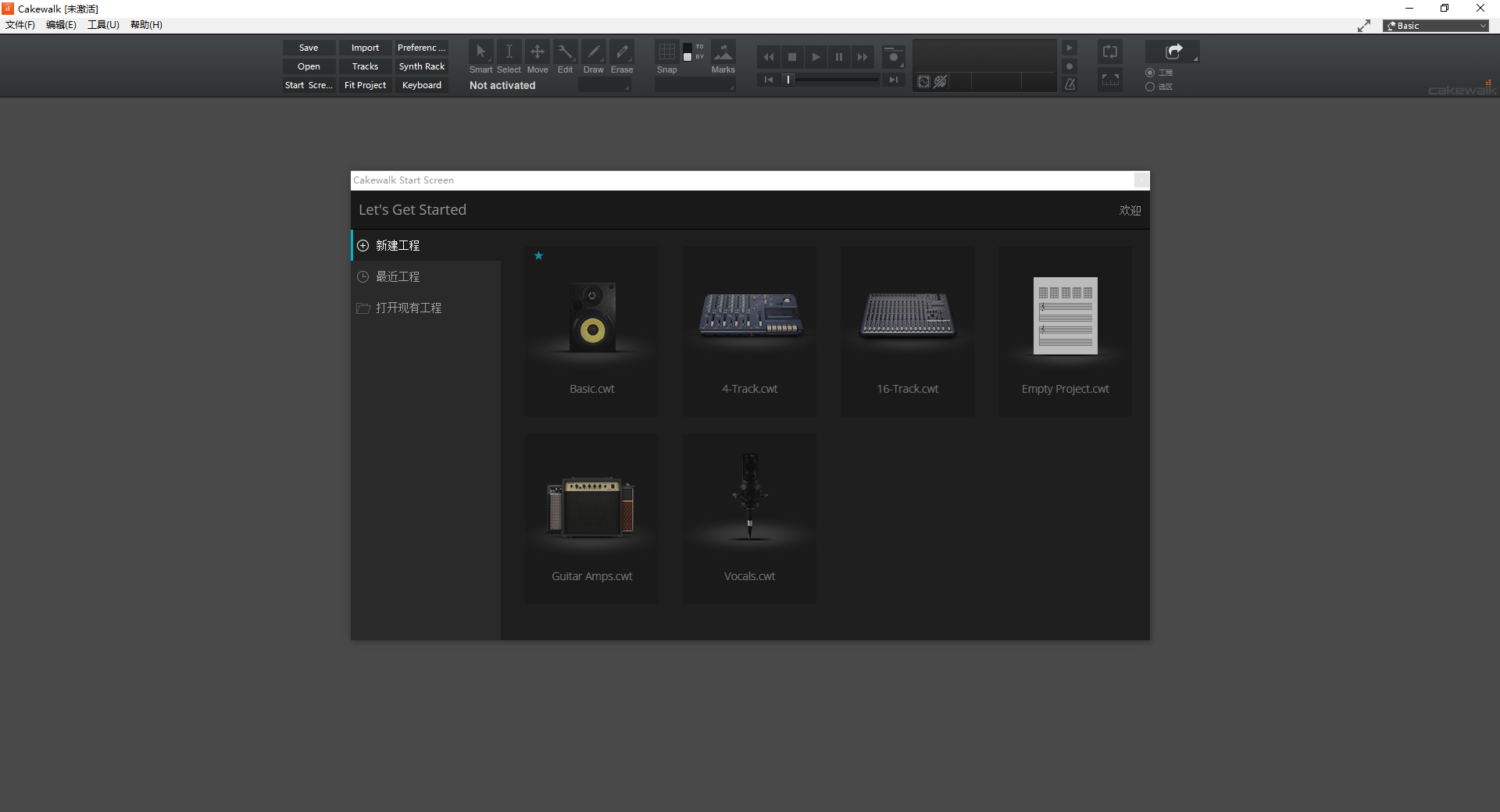Image resolution: width=1500 pixels, height=812 pixels.
Task: Stop playback in transport
Action: [x=792, y=57]
